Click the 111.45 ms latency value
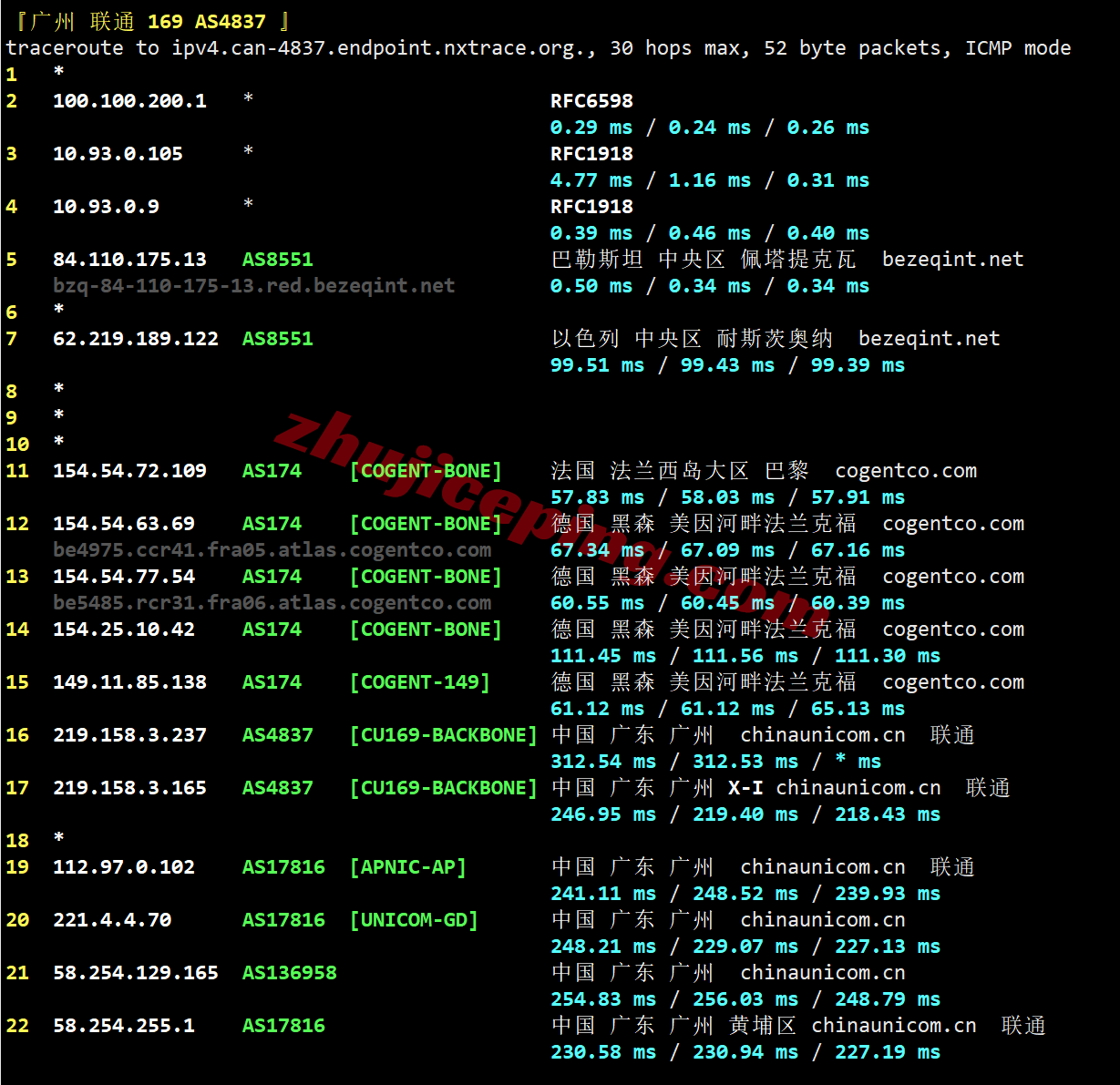This screenshot has width=1120, height=1085. click(x=603, y=656)
